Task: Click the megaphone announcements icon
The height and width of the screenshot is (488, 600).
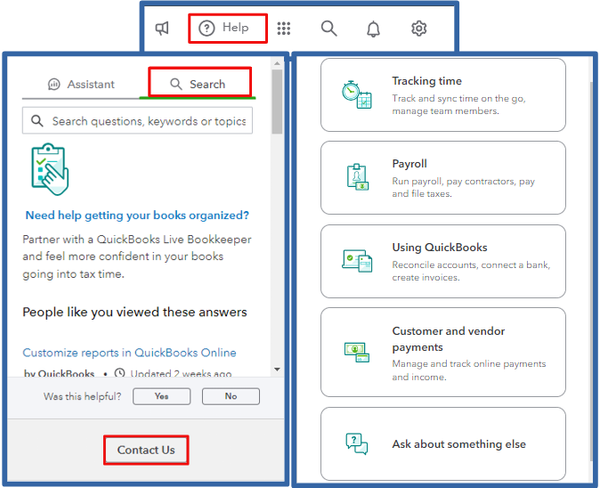Action: pos(162,28)
